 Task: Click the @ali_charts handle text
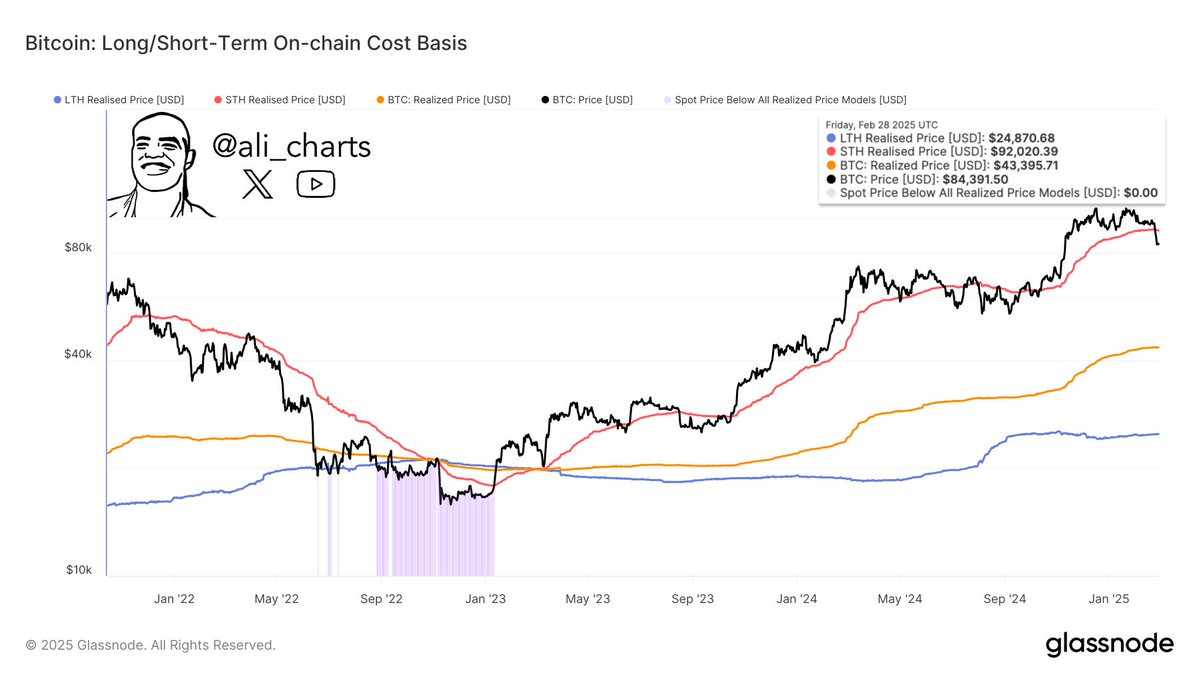click(291, 147)
